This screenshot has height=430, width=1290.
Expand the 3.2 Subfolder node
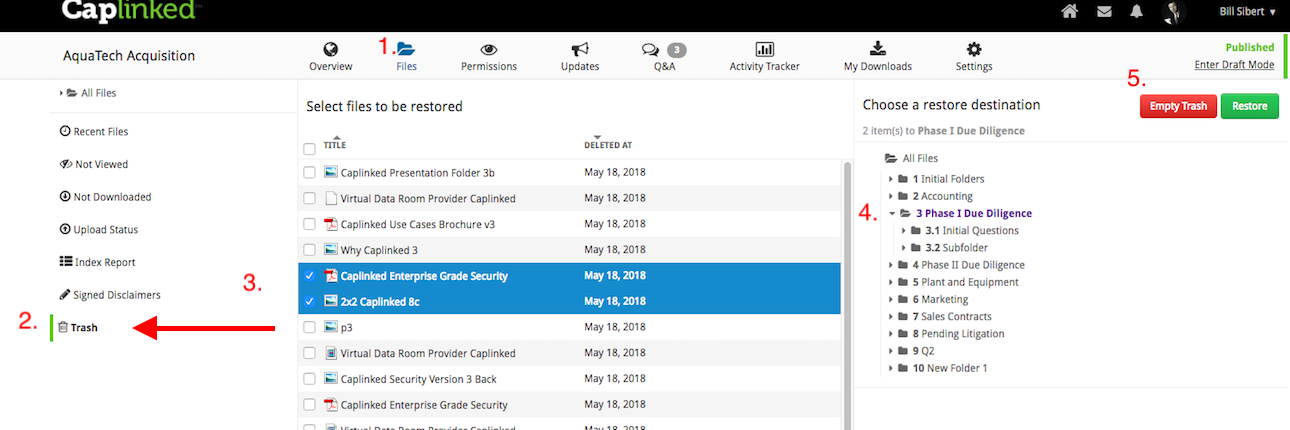(905, 247)
